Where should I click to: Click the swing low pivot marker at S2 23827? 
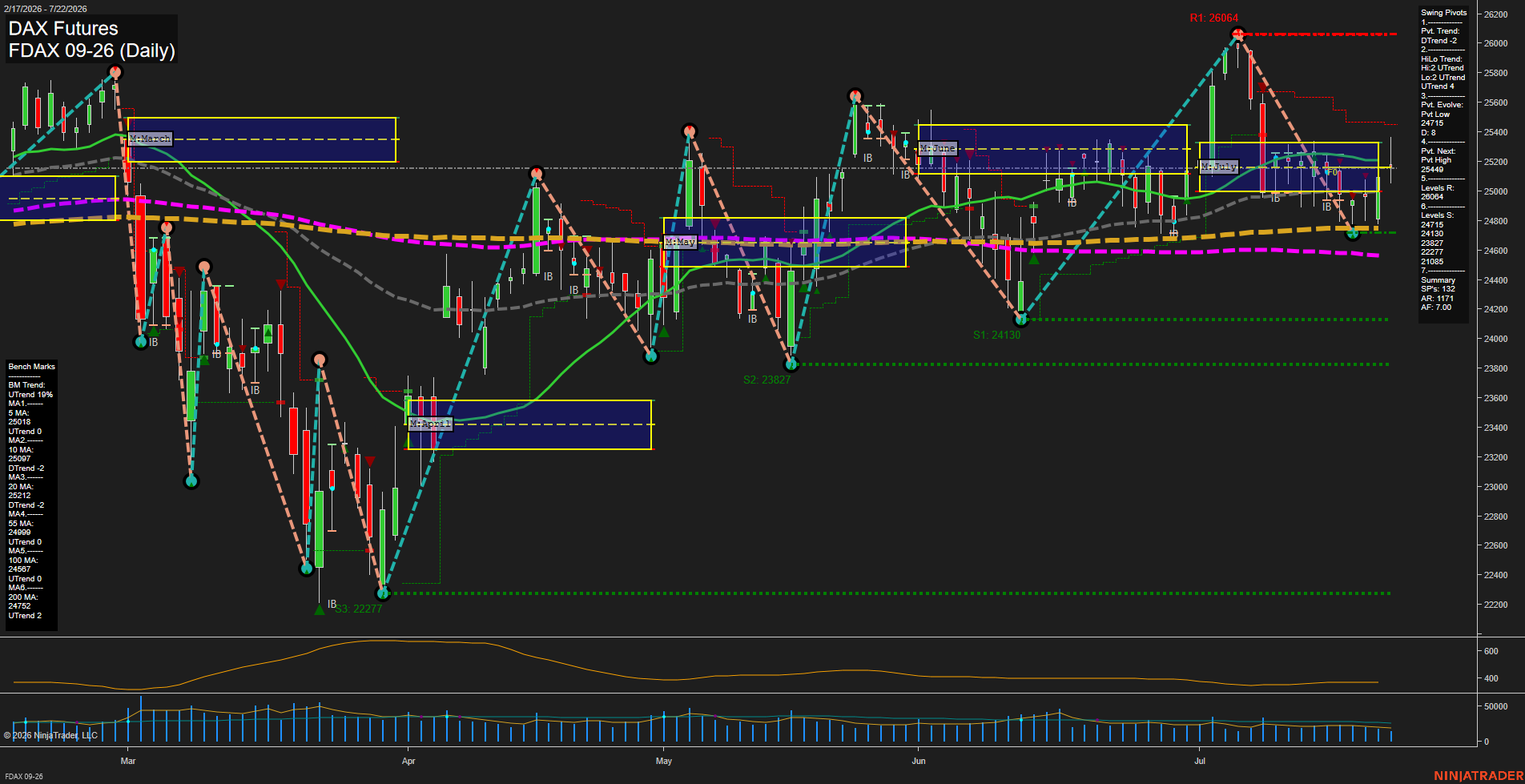tap(791, 364)
